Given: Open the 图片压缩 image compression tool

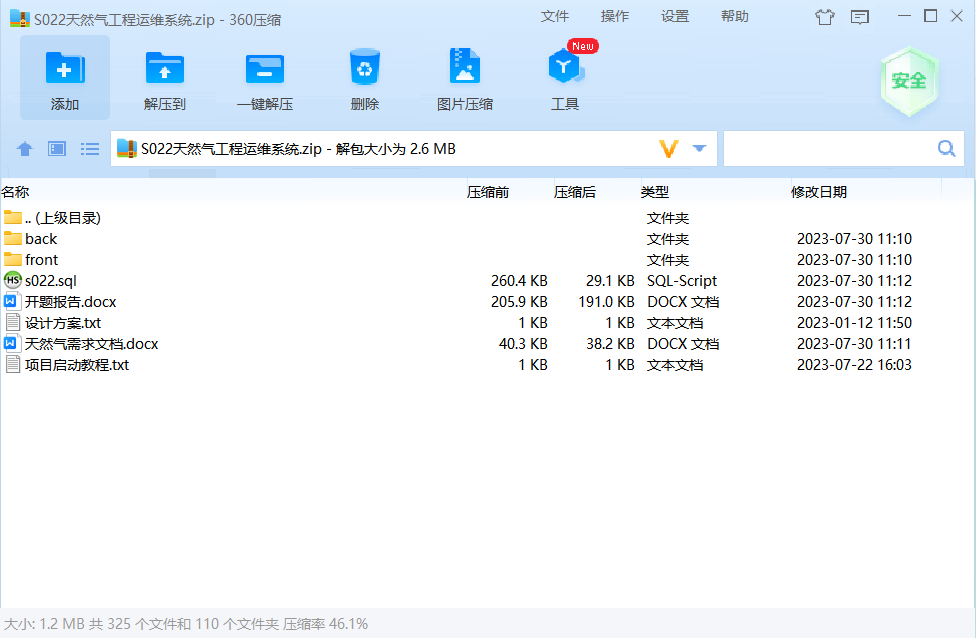Looking at the screenshot, I should [465, 66].
